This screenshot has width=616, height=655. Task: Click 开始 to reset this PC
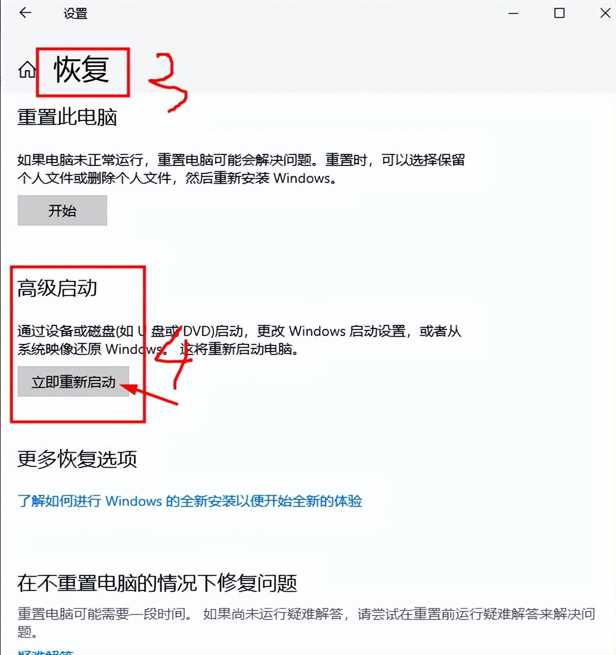click(62, 210)
